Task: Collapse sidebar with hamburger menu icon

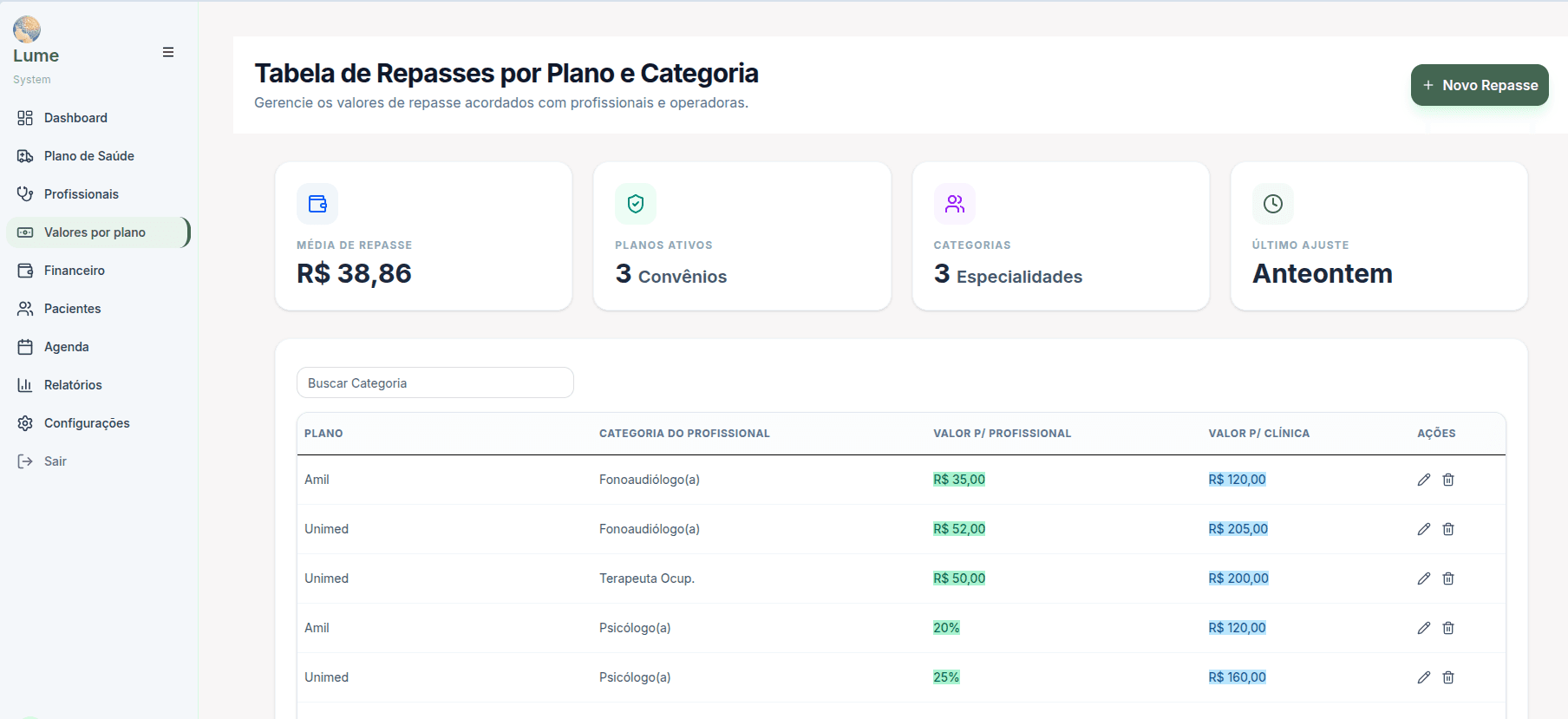Action: (x=168, y=52)
